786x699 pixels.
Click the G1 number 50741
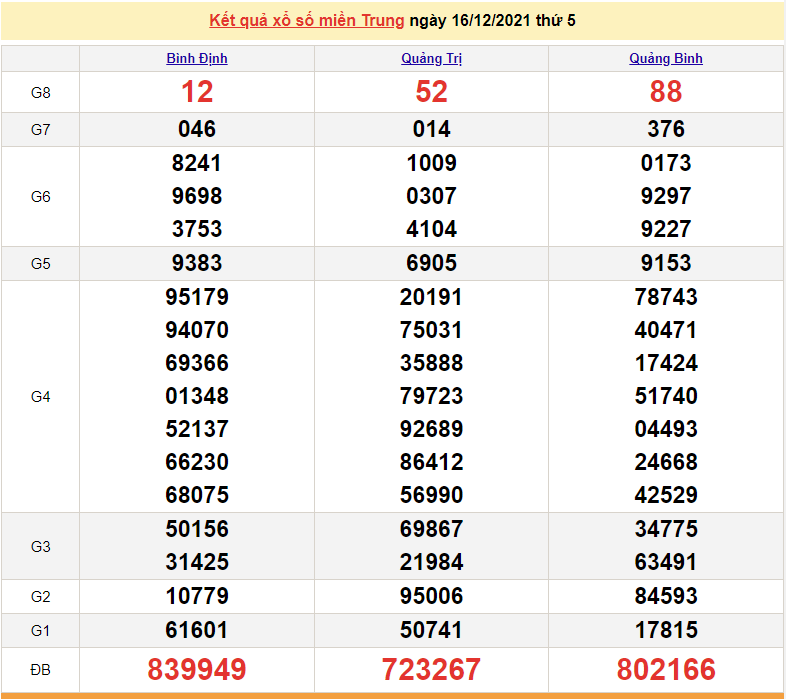coord(431,630)
